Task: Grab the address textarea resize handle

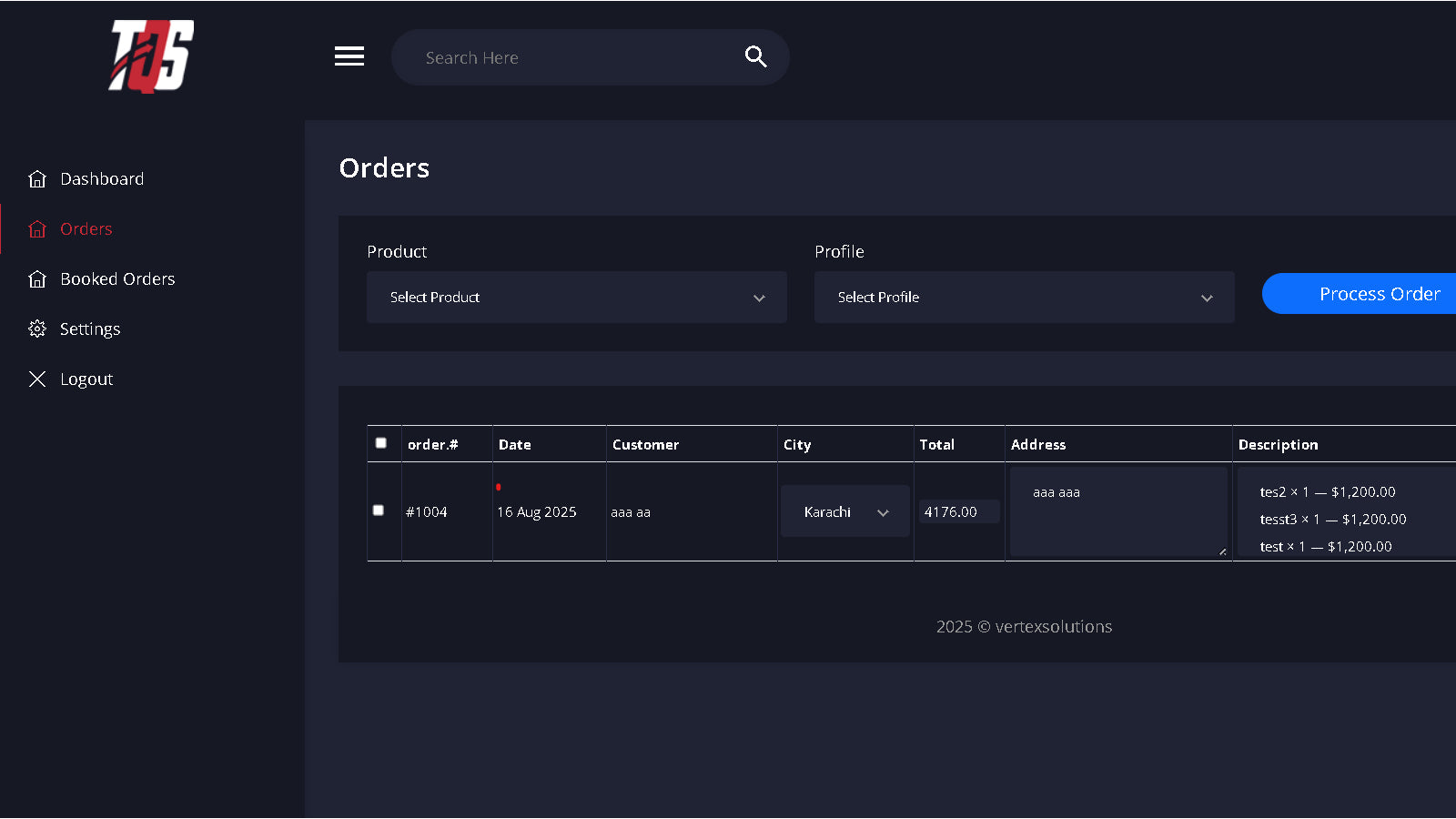Action: pyautogui.click(x=1222, y=551)
